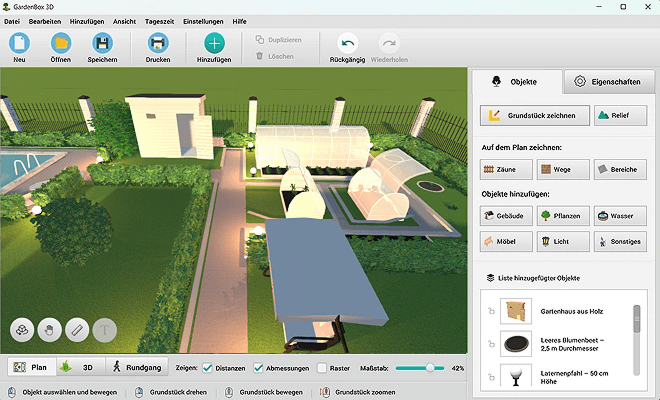The height and width of the screenshot is (400, 660).
Task: Click 'Objekt auswählen und bewegen' hint
Action: [x=69, y=392]
